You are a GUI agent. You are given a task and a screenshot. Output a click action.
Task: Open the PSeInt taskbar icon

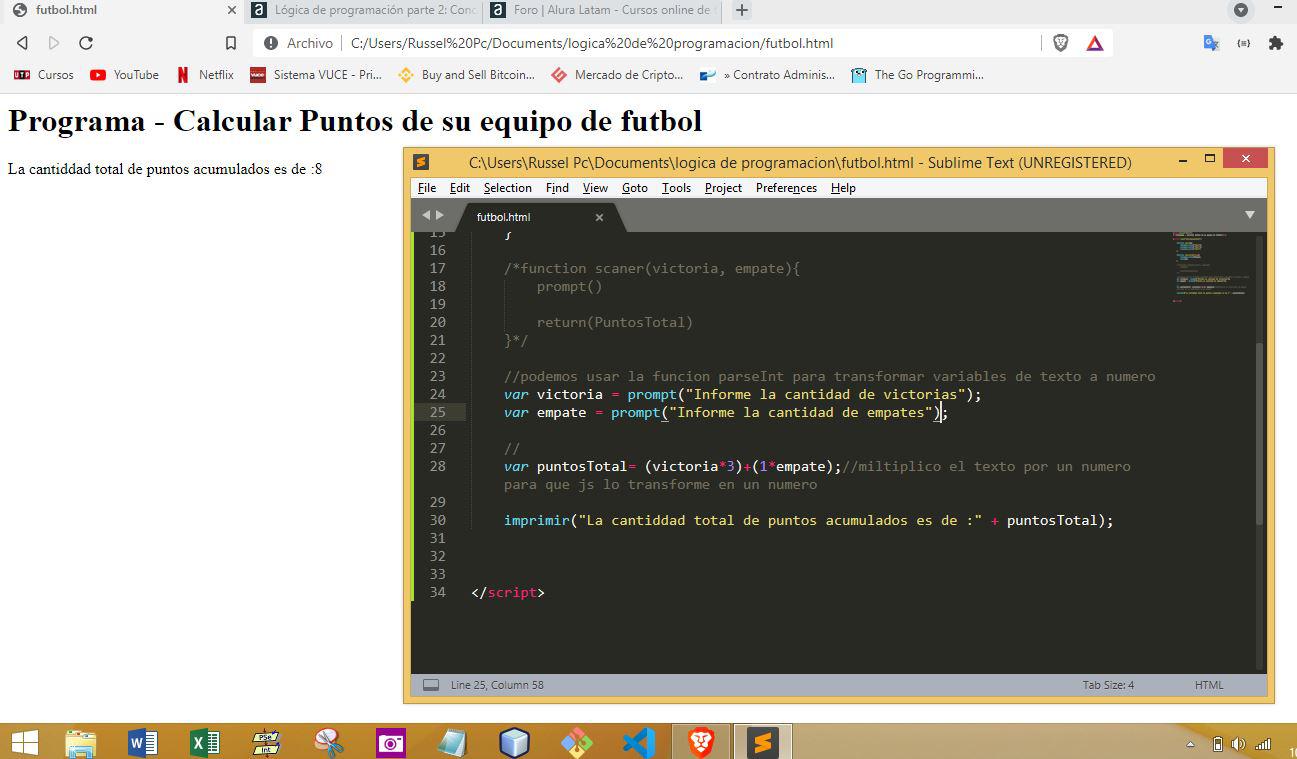click(266, 742)
